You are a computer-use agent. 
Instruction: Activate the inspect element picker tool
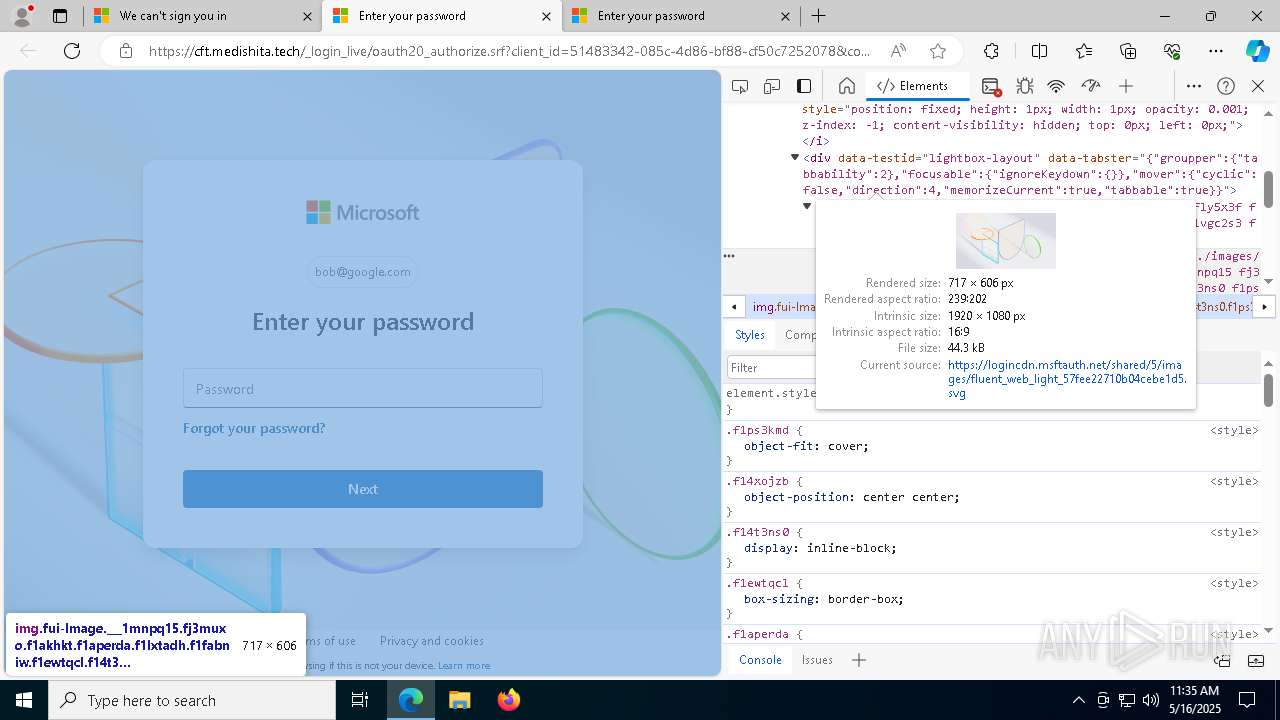740,86
